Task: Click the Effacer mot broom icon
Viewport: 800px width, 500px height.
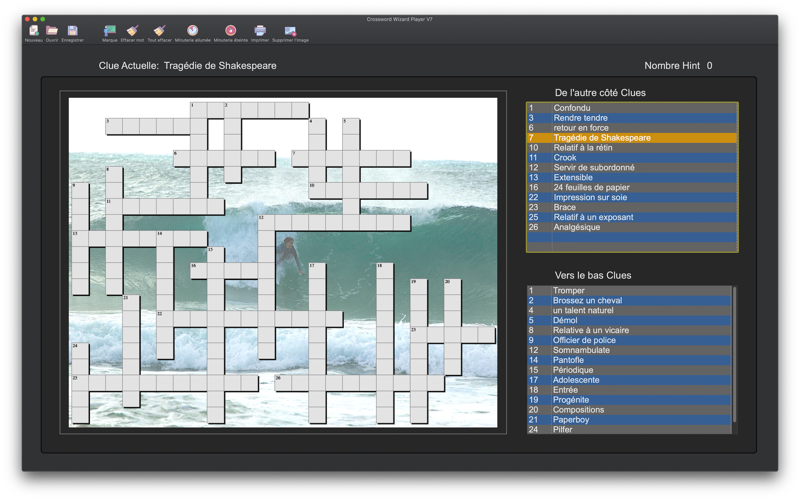Action: point(132,31)
